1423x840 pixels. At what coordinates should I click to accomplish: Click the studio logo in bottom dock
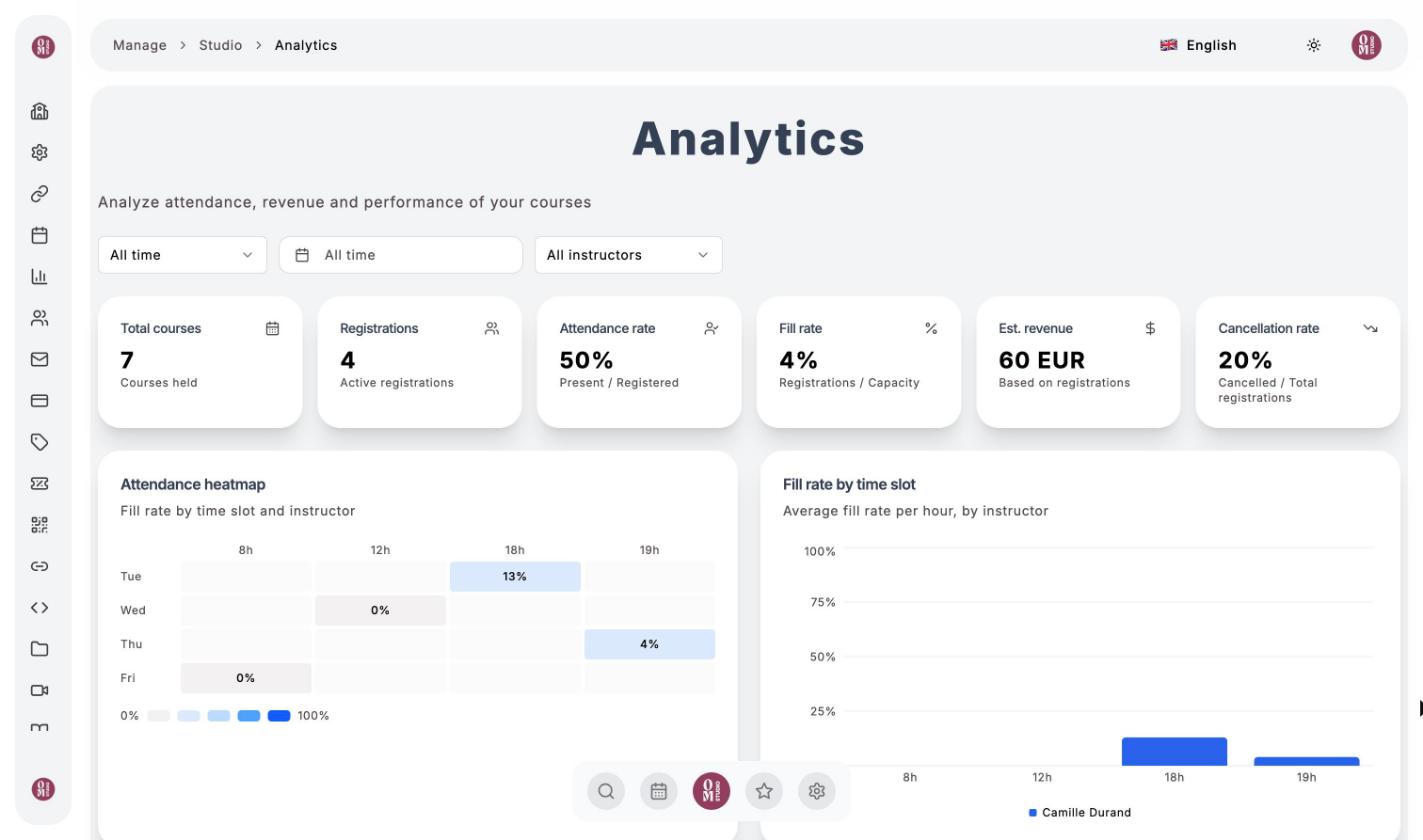(711, 791)
